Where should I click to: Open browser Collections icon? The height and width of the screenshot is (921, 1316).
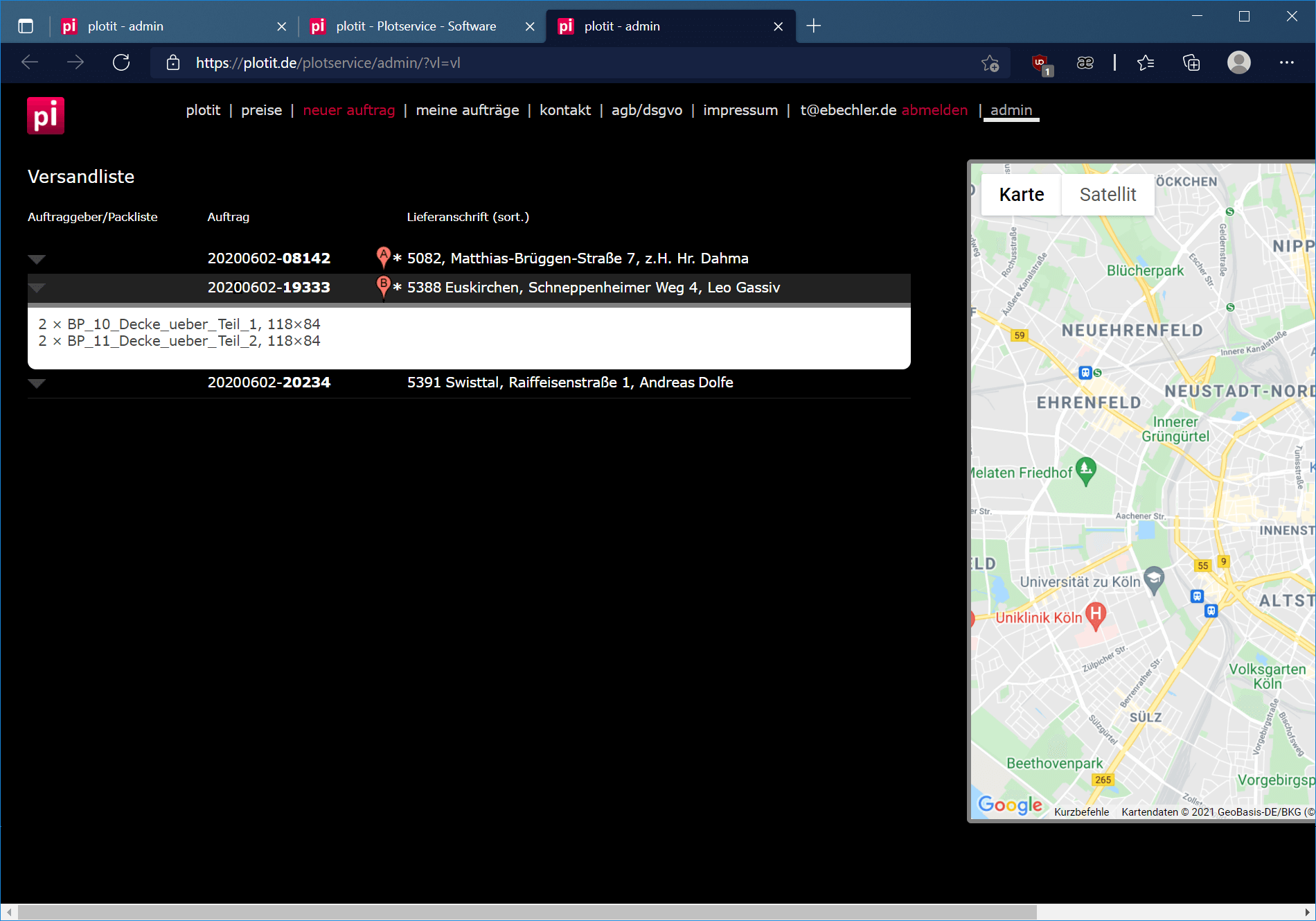pos(1191,63)
